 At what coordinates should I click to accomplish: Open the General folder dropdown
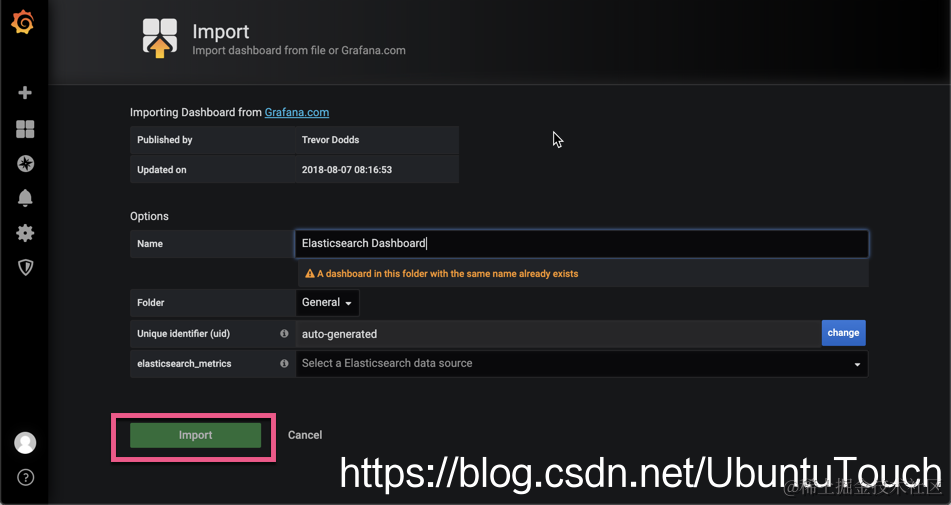[x=327, y=303]
